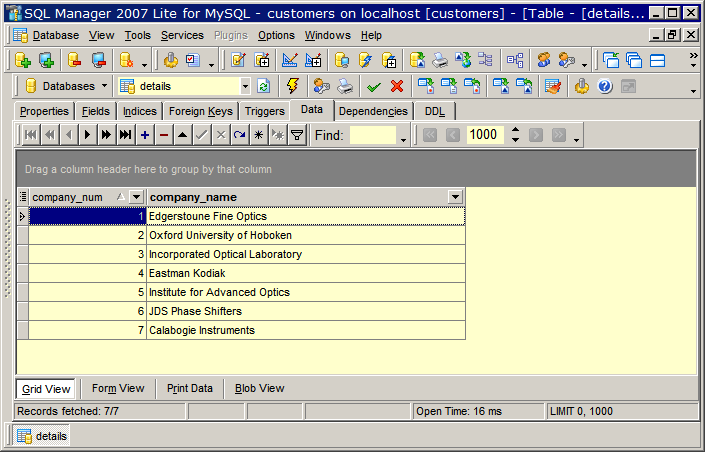Click the Register Host icon with green plus
The height and width of the screenshot is (452, 705).
pos(46,60)
